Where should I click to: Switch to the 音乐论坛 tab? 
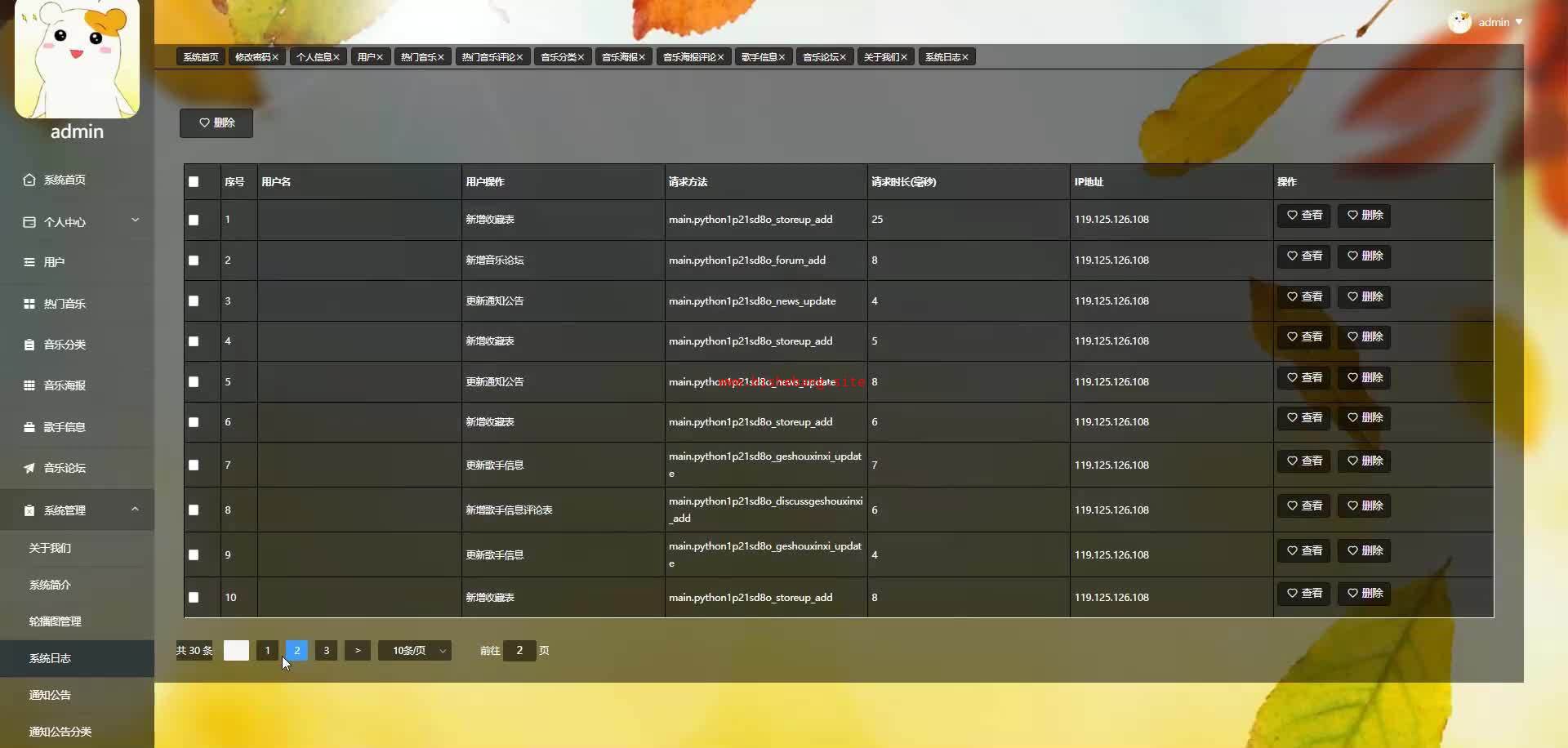coord(824,57)
